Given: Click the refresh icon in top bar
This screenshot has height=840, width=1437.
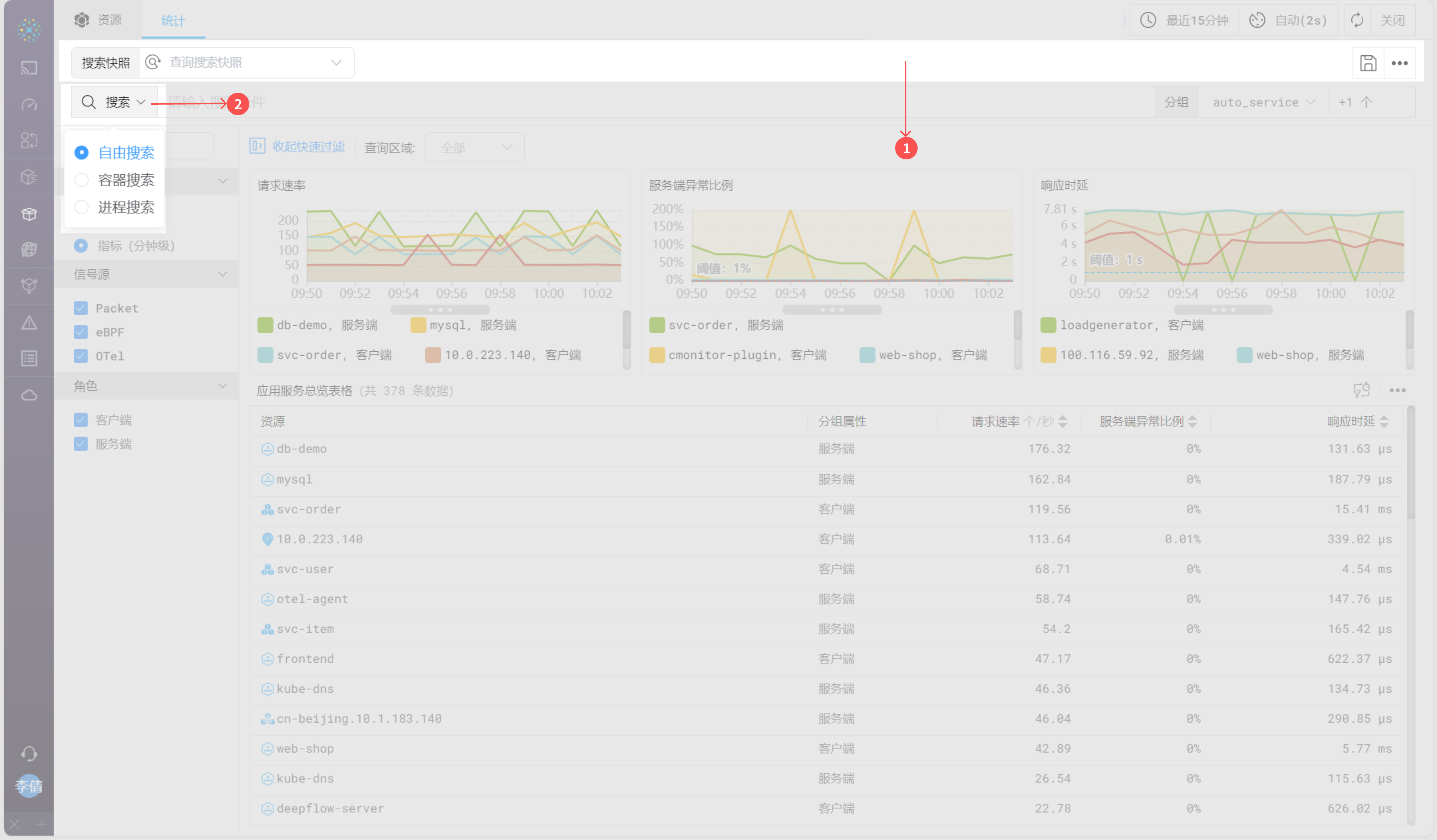Looking at the screenshot, I should coord(1357,21).
